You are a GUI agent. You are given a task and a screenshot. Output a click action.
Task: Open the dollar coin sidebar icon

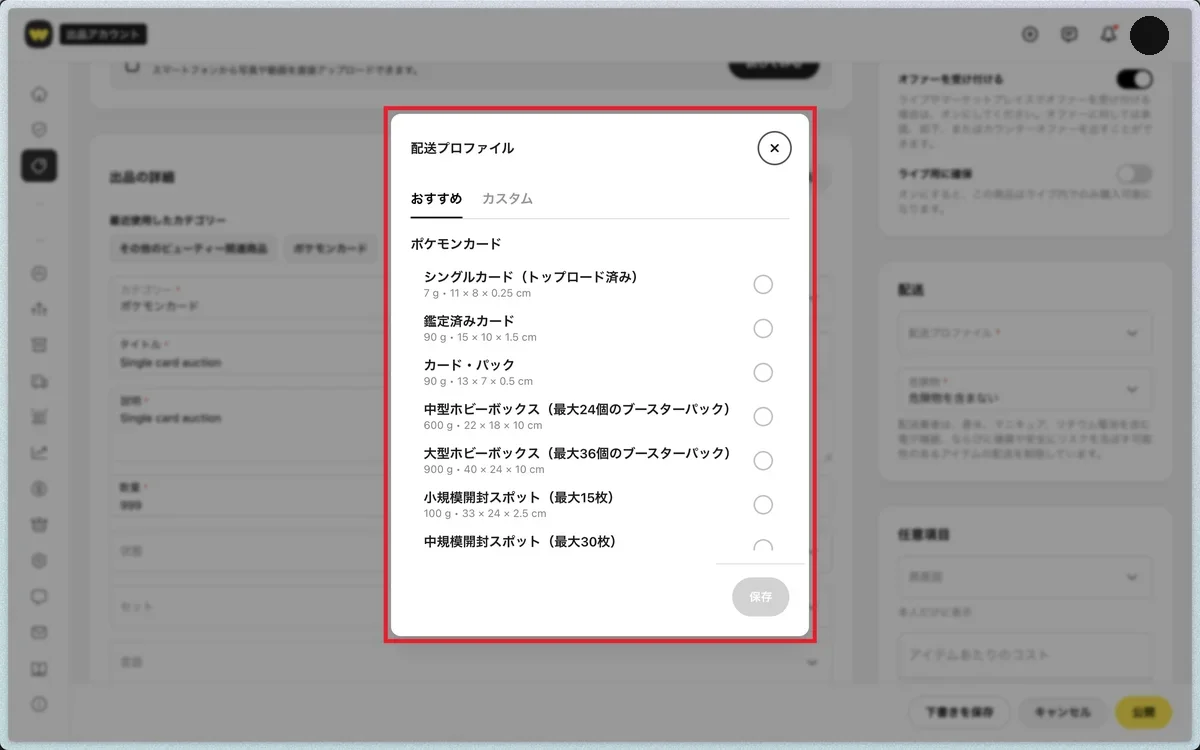coord(39,489)
